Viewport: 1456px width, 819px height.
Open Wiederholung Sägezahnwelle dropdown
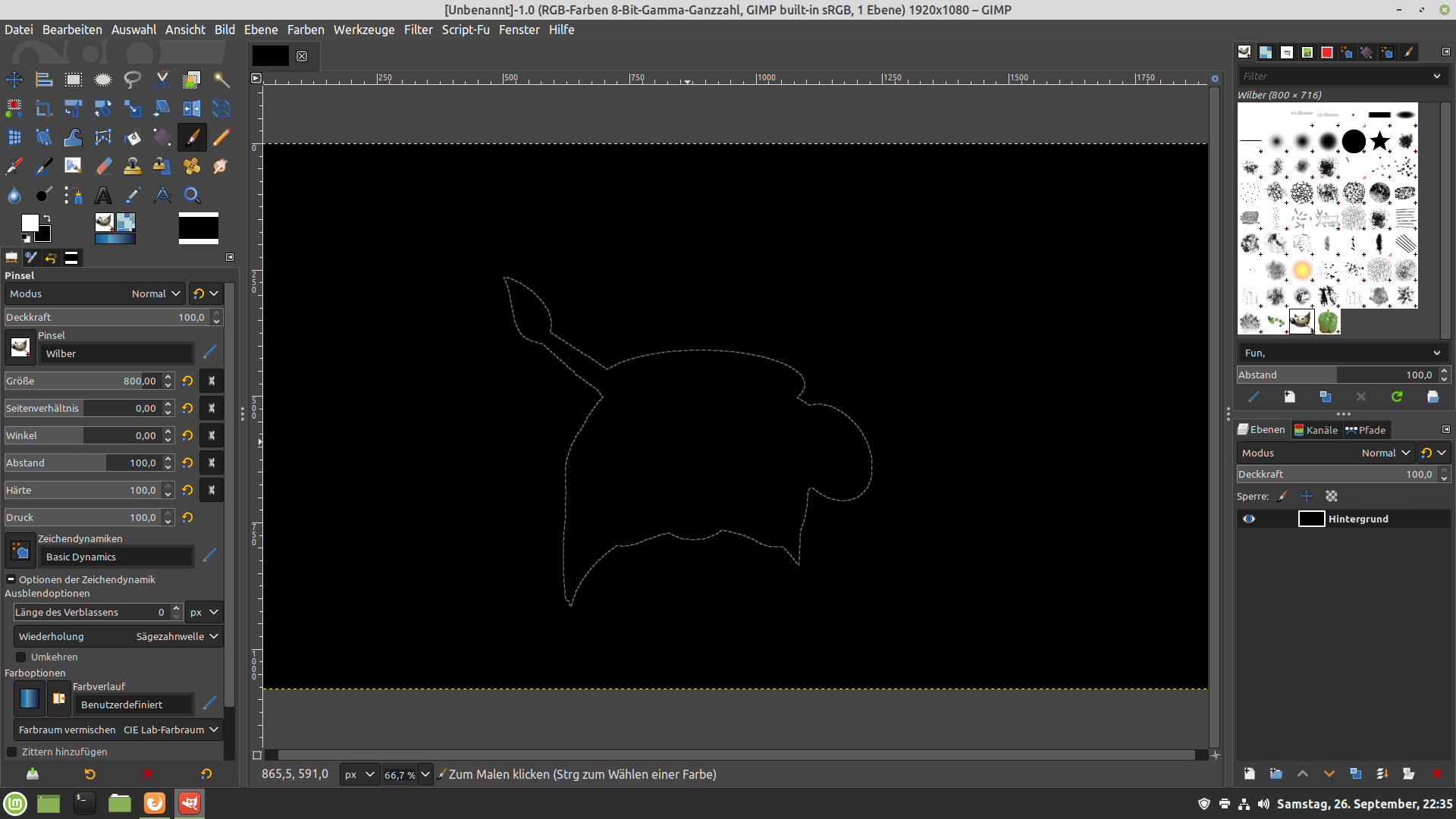(118, 636)
